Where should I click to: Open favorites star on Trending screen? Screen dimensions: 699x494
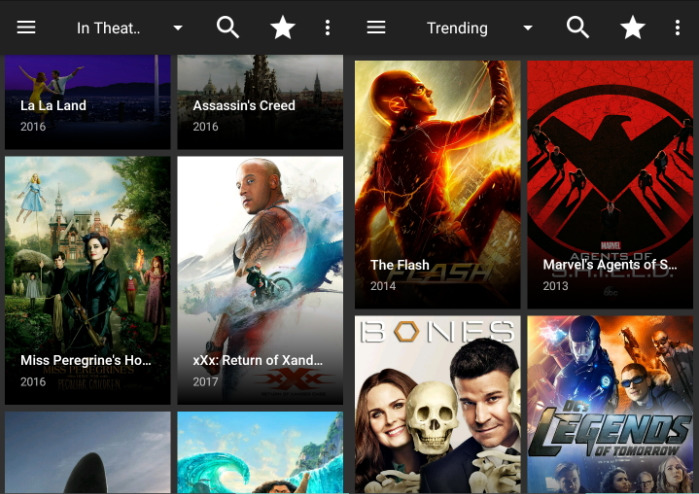633,28
